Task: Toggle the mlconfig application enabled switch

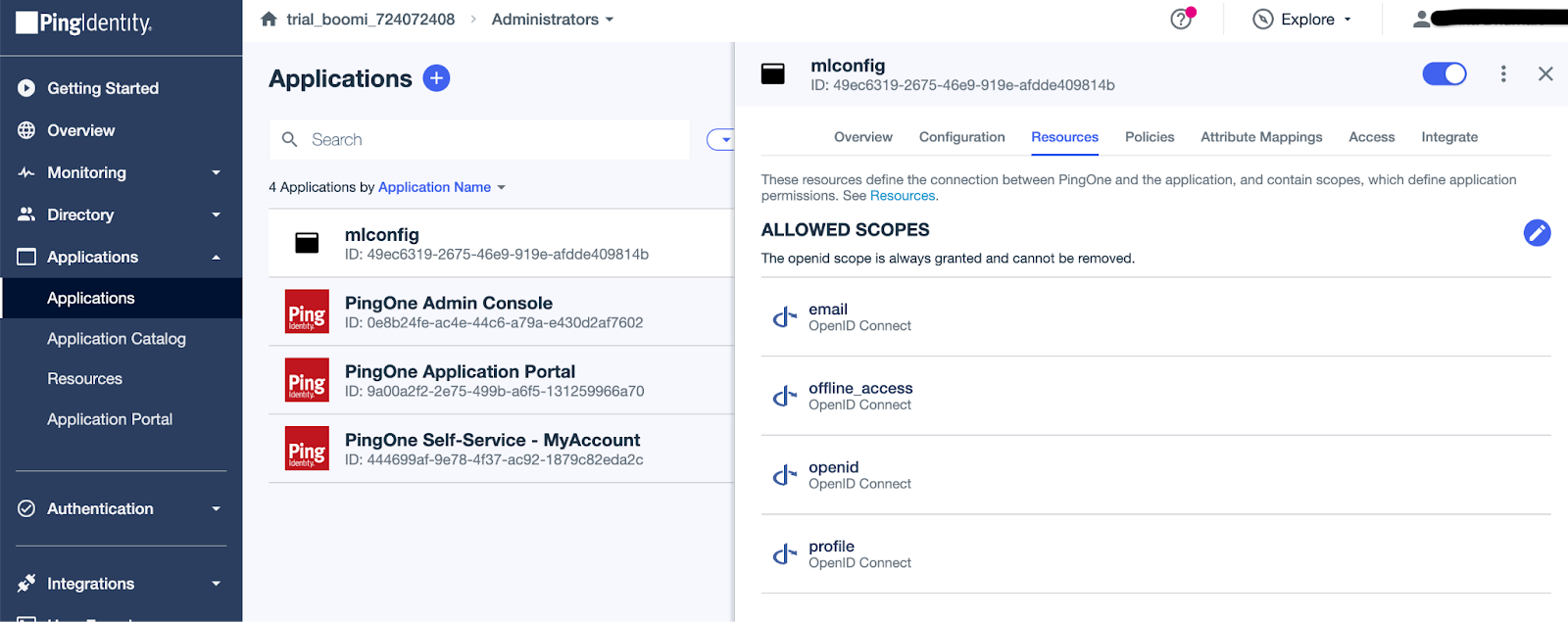Action: point(1444,74)
